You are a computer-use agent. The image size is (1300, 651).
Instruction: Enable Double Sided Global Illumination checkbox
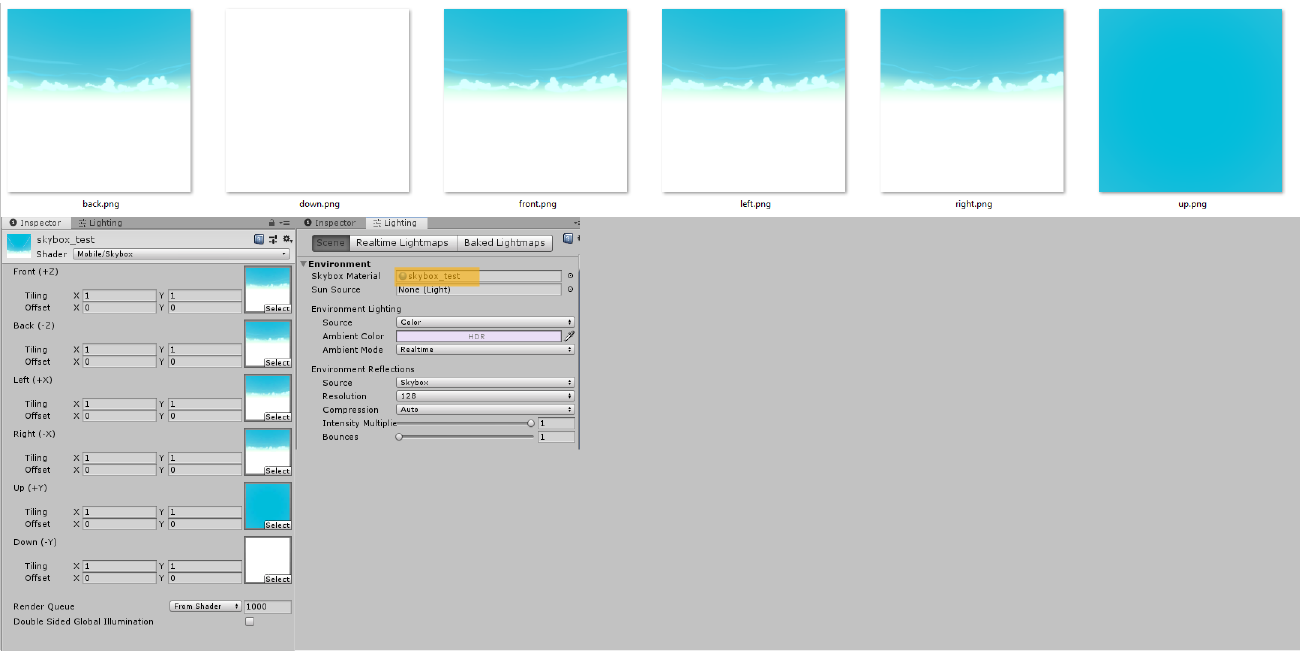[250, 622]
